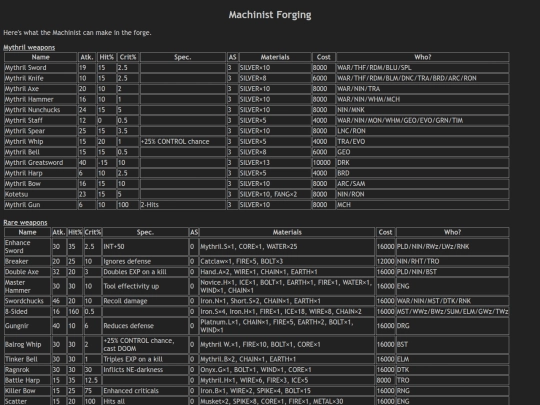Screen dimensions: 540x405
Task: Select the 'Enhance Sword' name cell
Action: point(28,247)
